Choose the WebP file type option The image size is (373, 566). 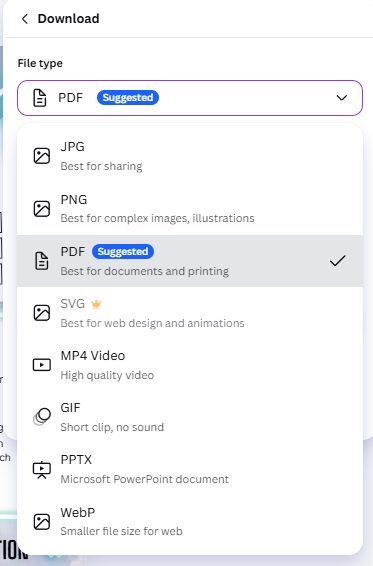tap(190, 522)
